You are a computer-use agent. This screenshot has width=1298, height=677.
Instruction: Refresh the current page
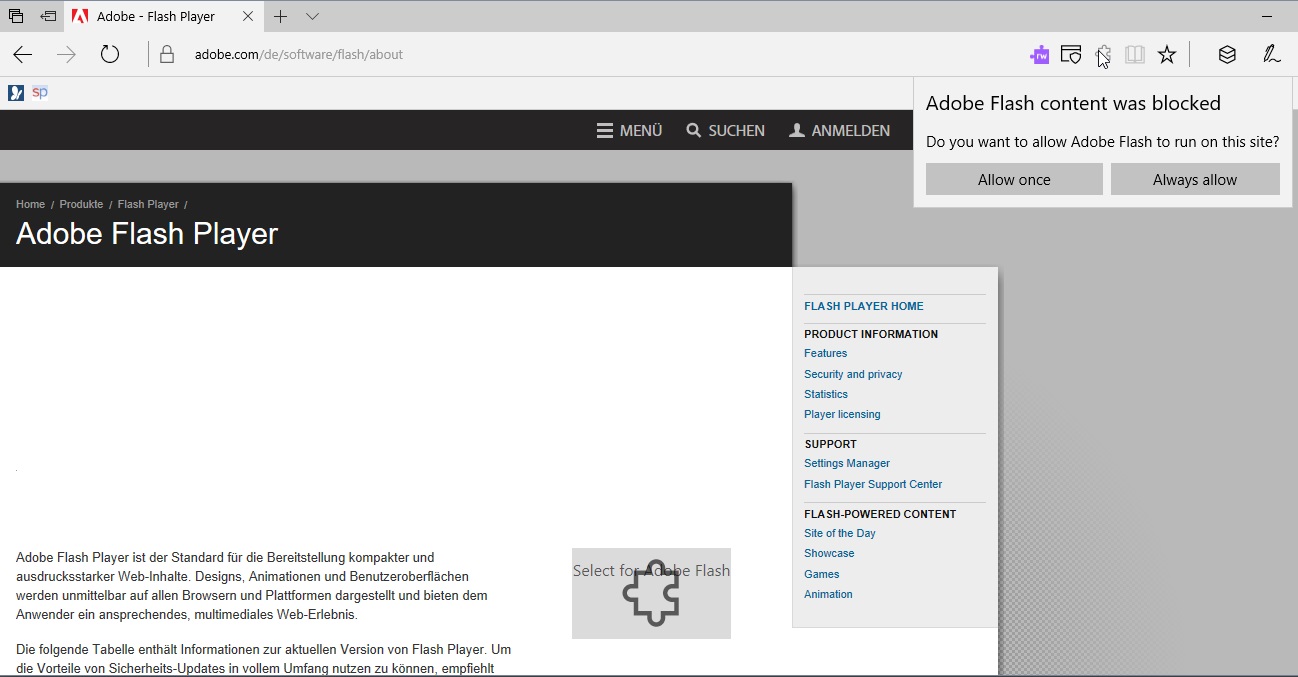(110, 55)
